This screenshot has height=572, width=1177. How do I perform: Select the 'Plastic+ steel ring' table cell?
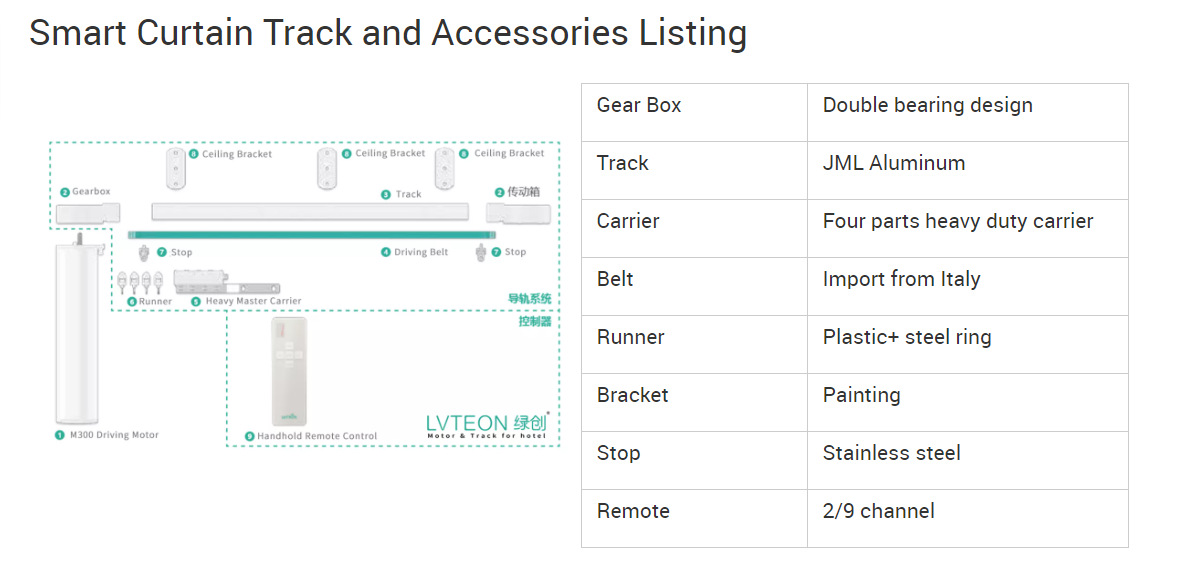coord(967,344)
